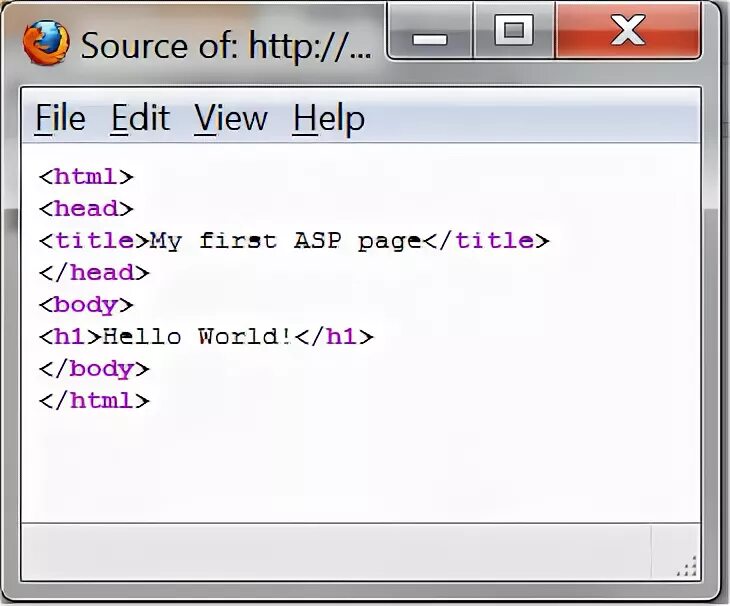Click the opening <h1> tag
This screenshot has width=730, height=606.
tap(71, 337)
